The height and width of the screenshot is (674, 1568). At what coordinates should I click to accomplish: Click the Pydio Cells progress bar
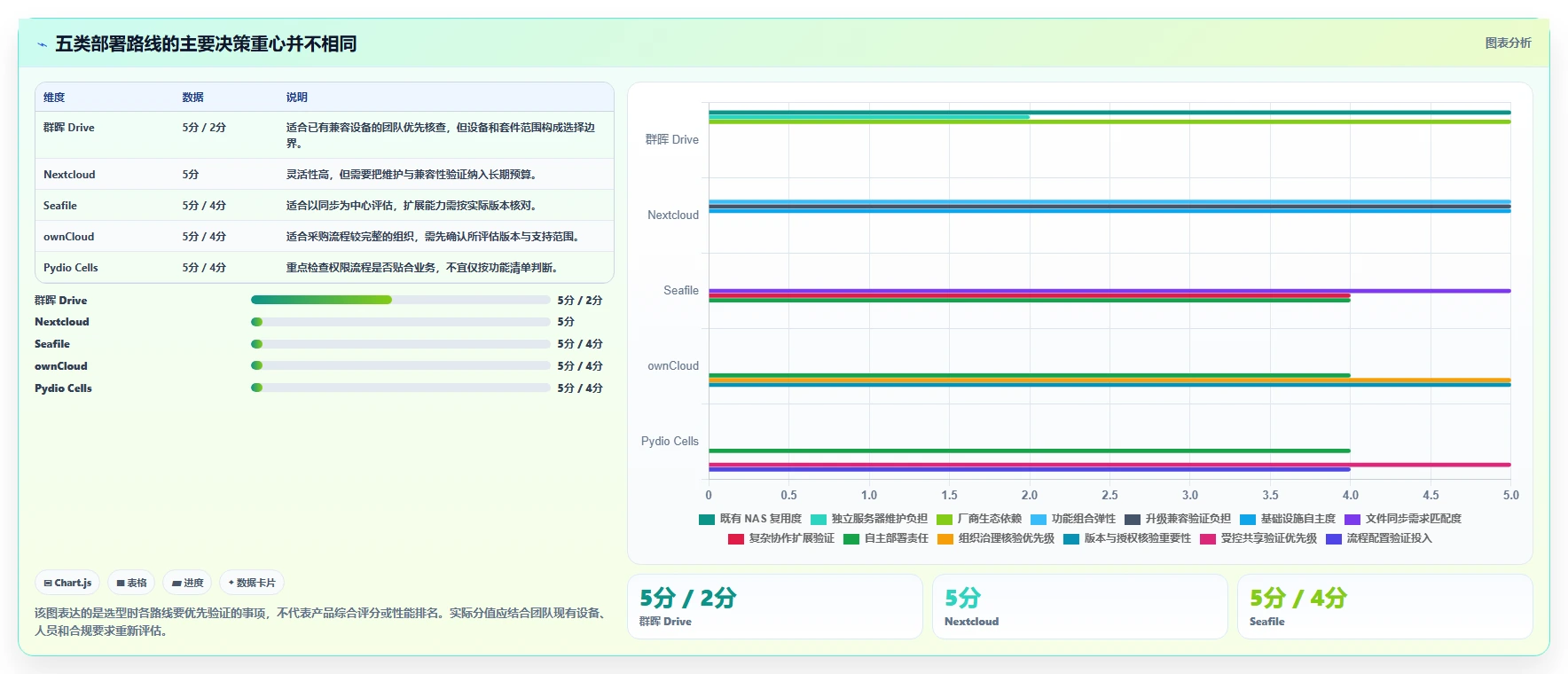click(x=401, y=388)
